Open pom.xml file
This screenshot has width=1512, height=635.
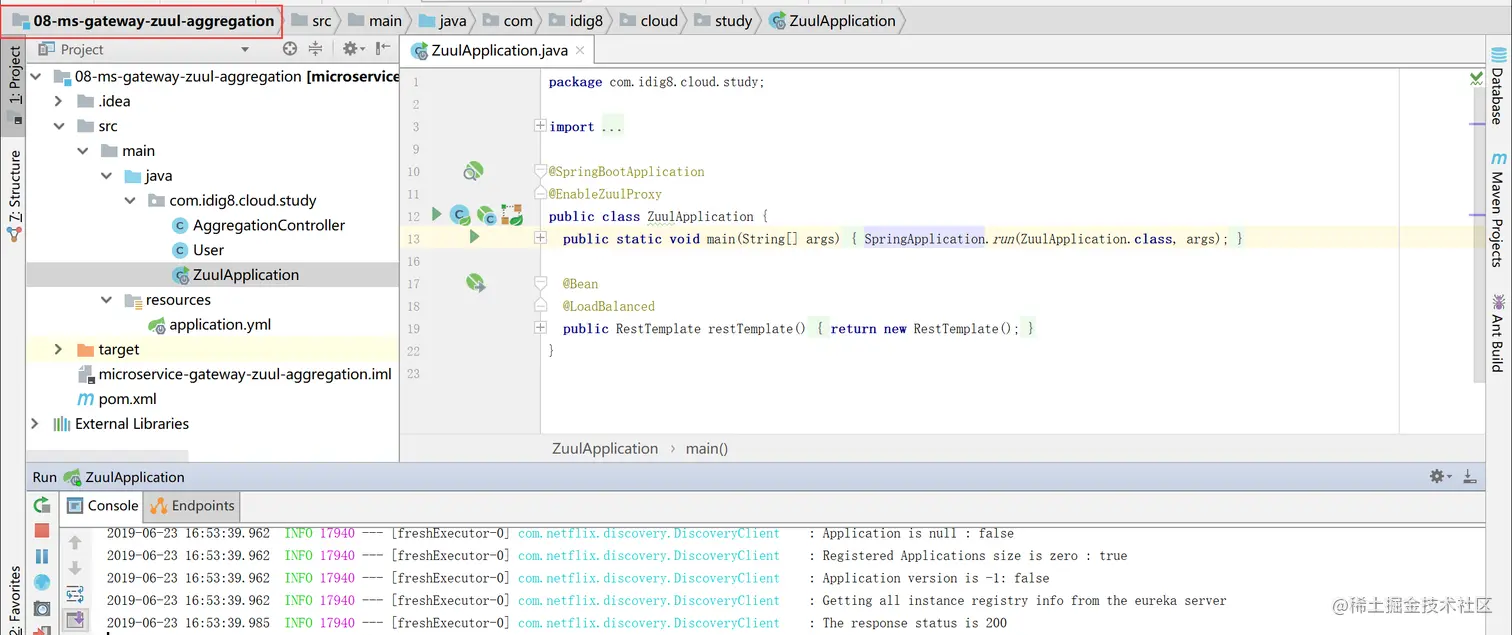117,399
